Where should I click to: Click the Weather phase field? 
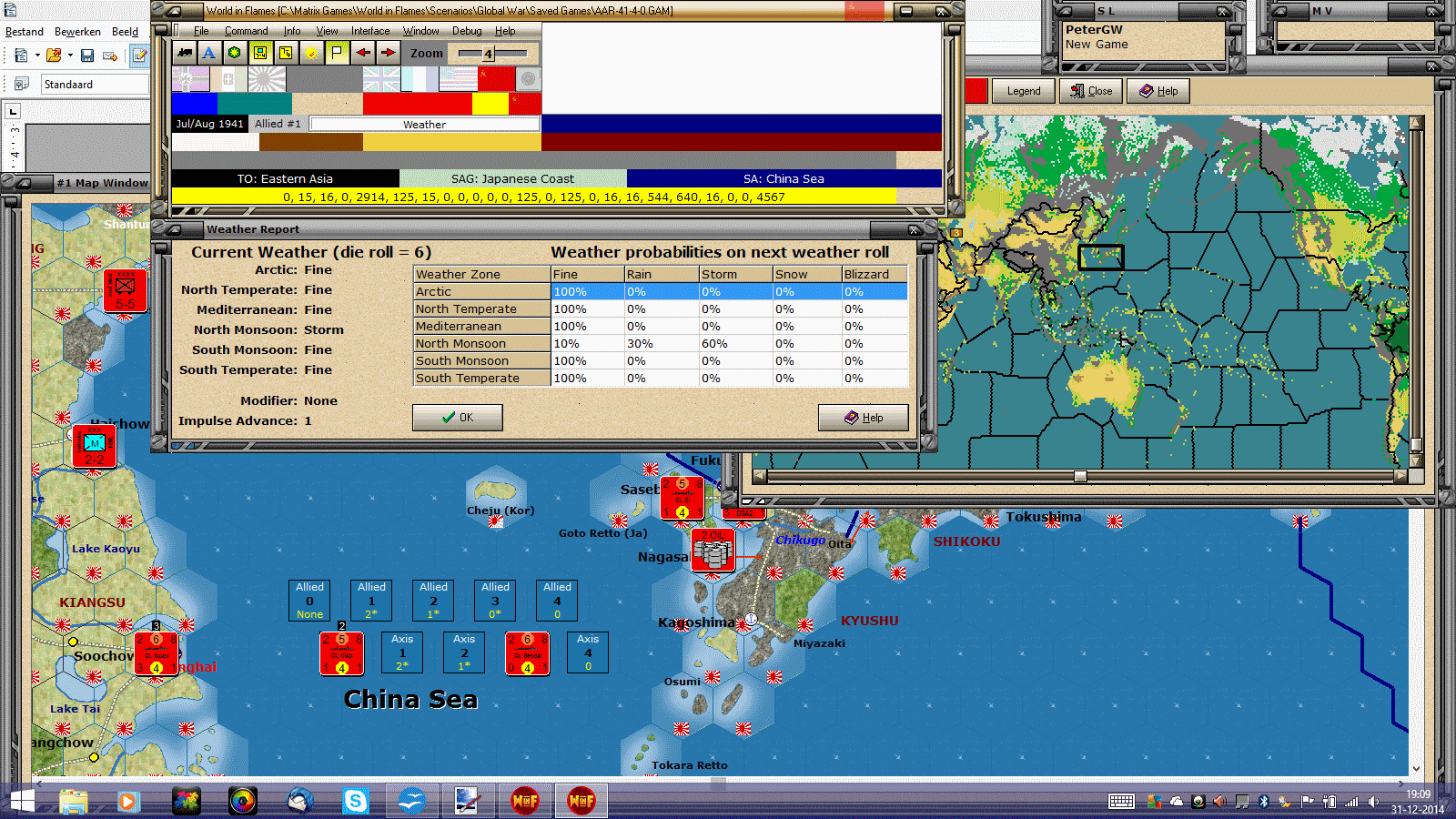424,124
